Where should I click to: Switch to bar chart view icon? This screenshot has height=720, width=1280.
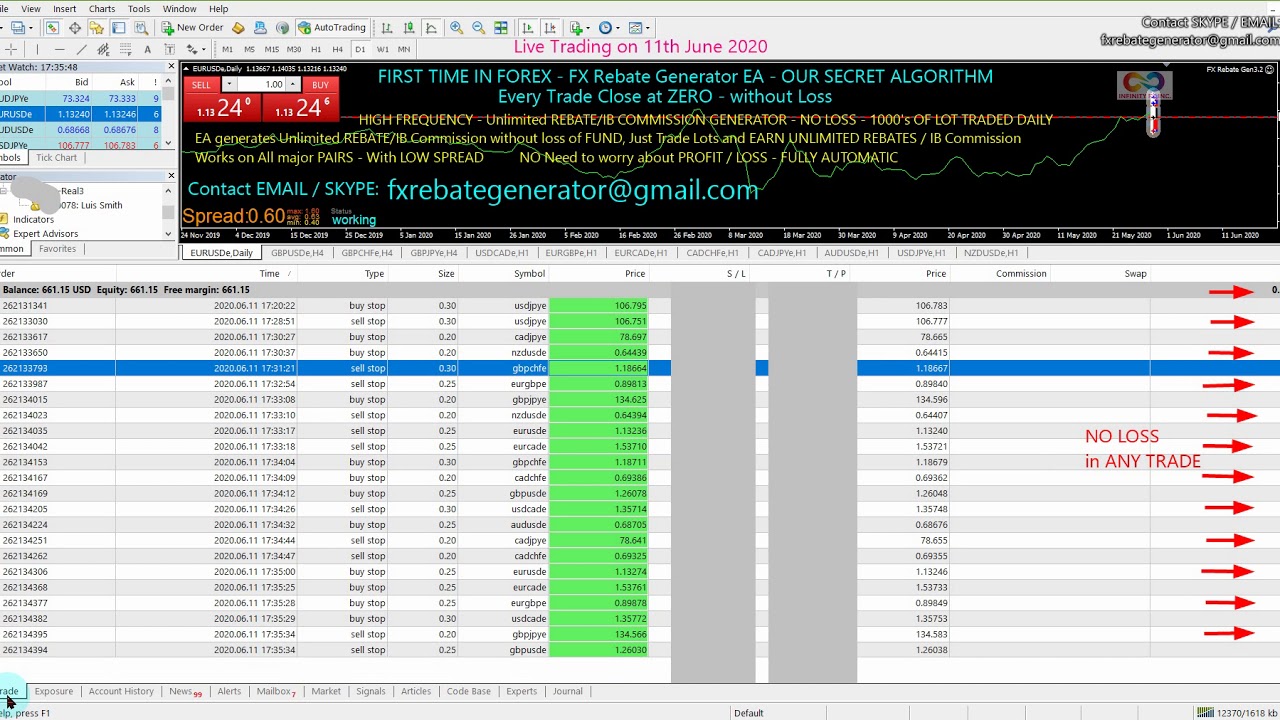point(386,27)
